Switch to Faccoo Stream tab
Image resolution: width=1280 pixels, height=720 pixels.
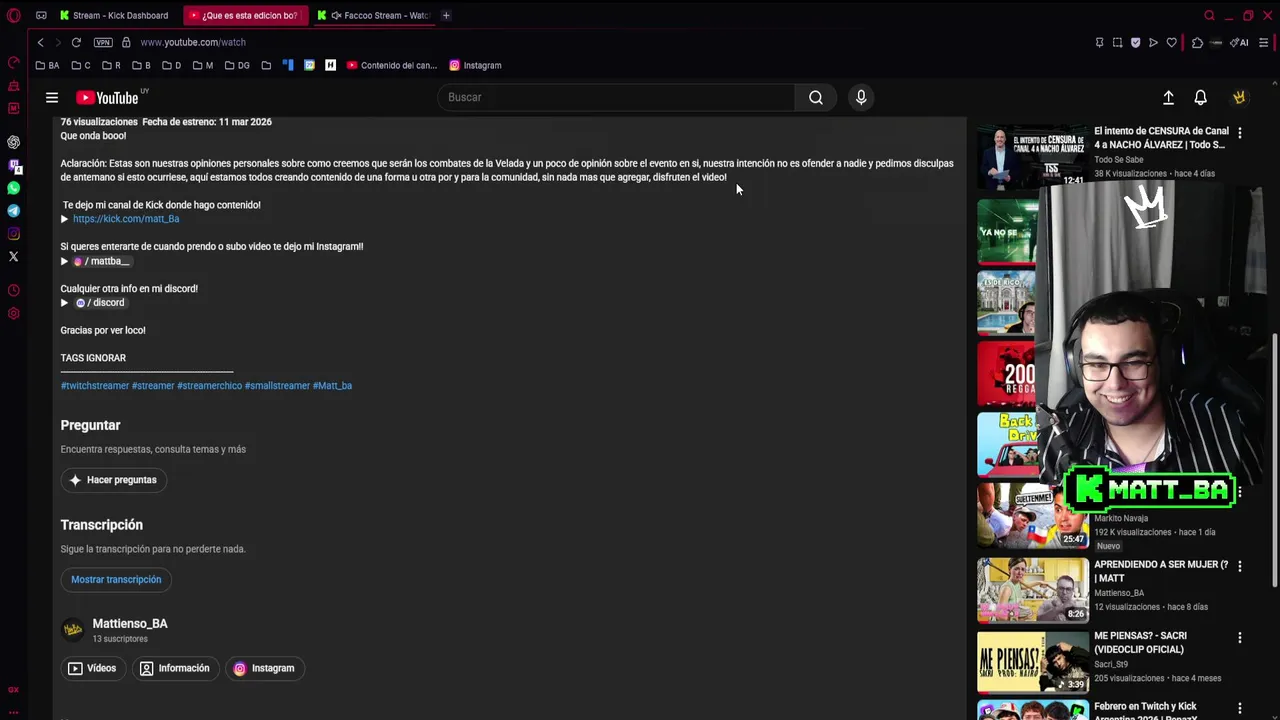[x=375, y=15]
